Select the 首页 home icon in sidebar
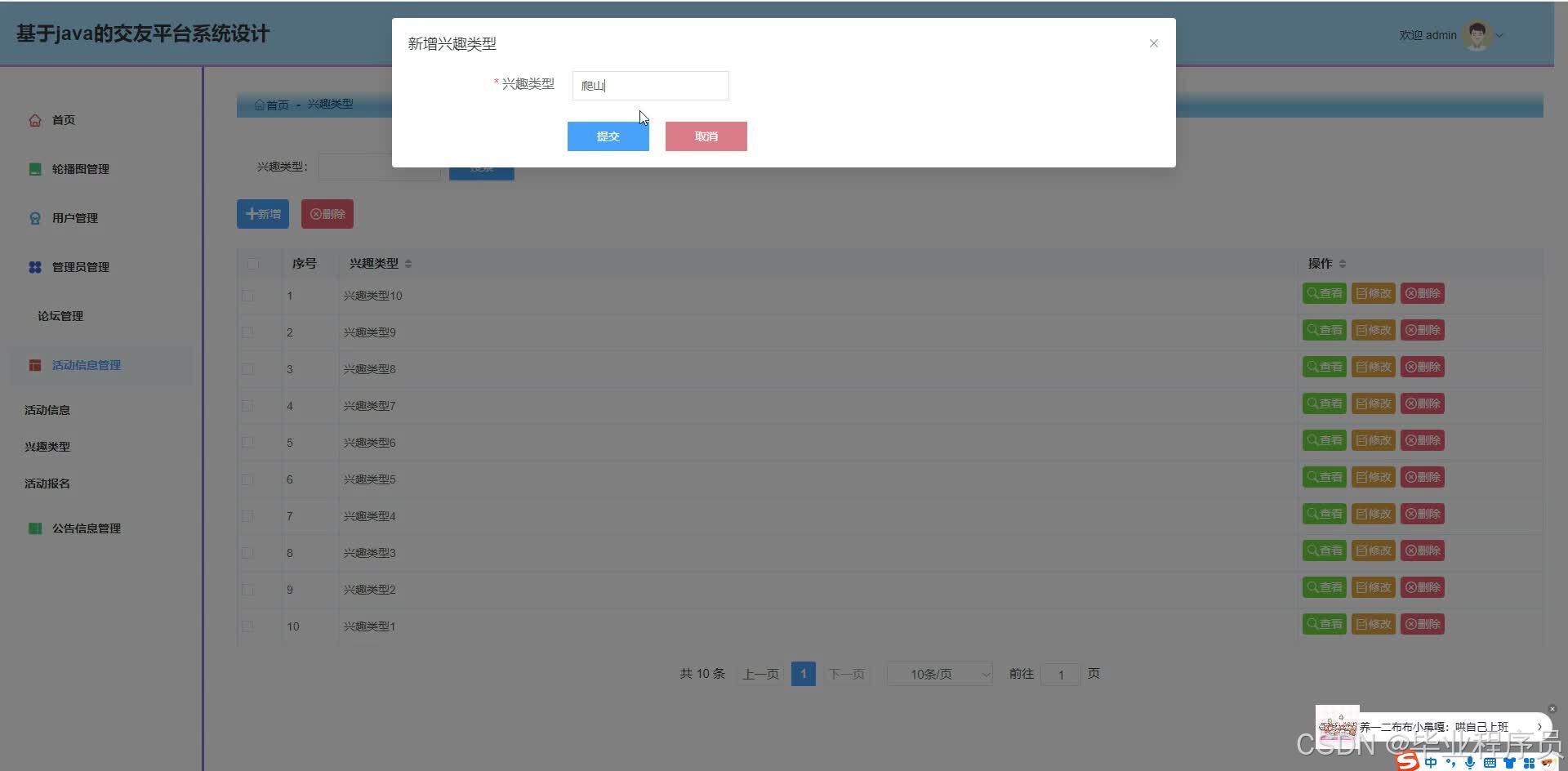 pyautogui.click(x=35, y=119)
